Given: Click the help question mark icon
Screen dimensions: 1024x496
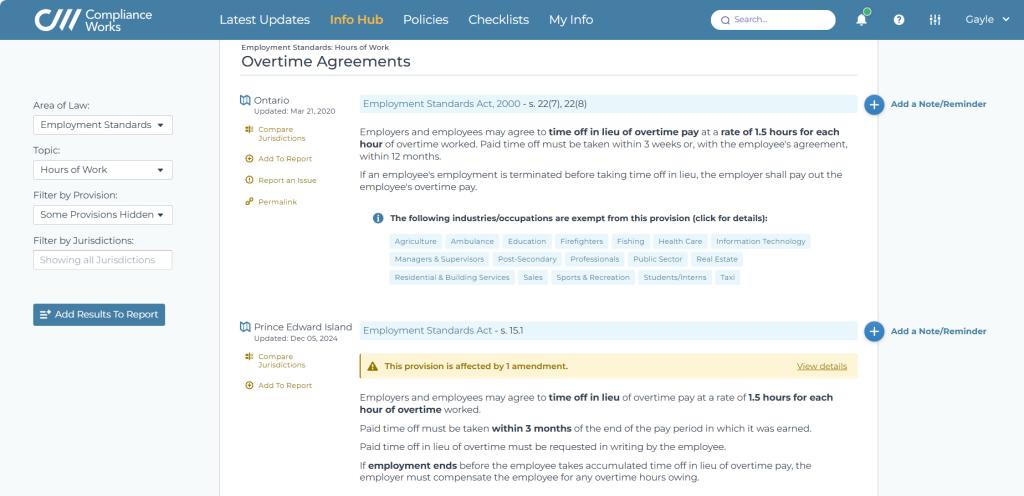Looking at the screenshot, I should pos(899,20).
